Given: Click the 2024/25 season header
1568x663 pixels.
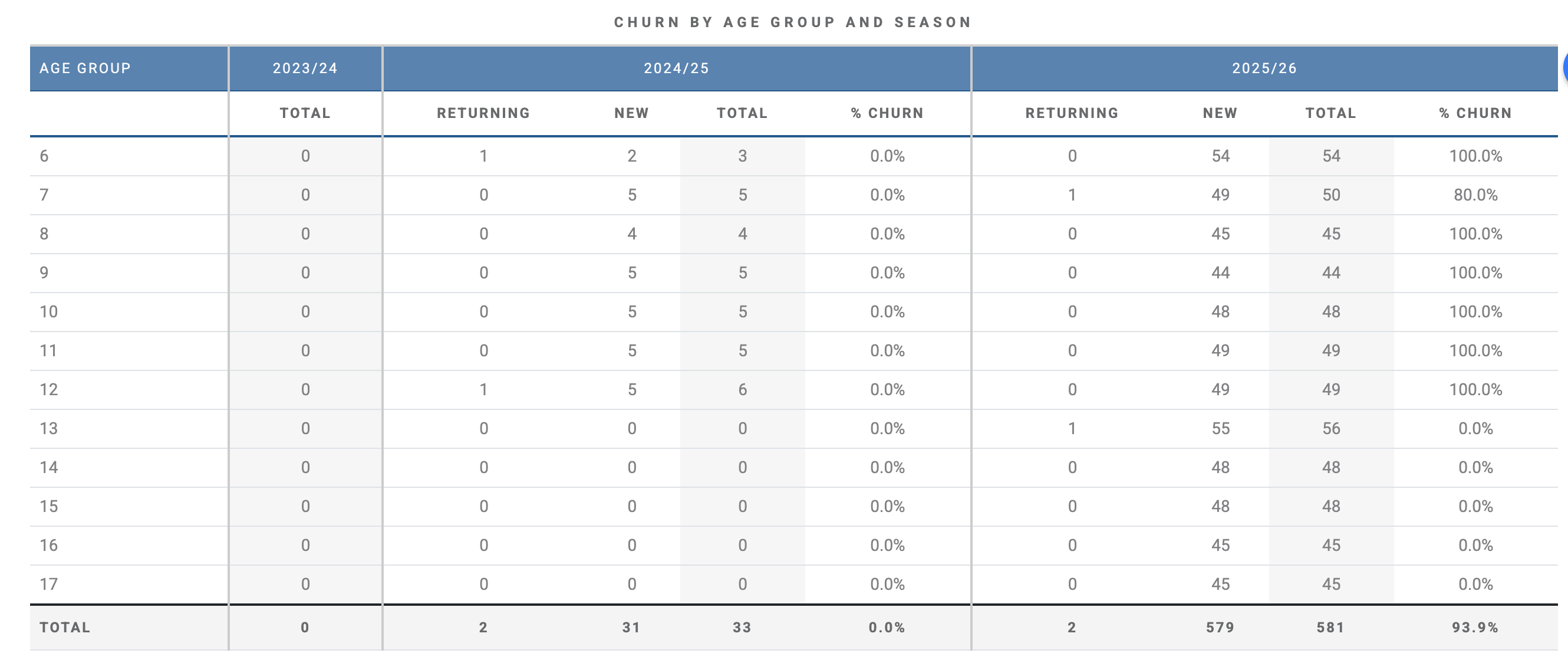Looking at the screenshot, I should point(676,68).
